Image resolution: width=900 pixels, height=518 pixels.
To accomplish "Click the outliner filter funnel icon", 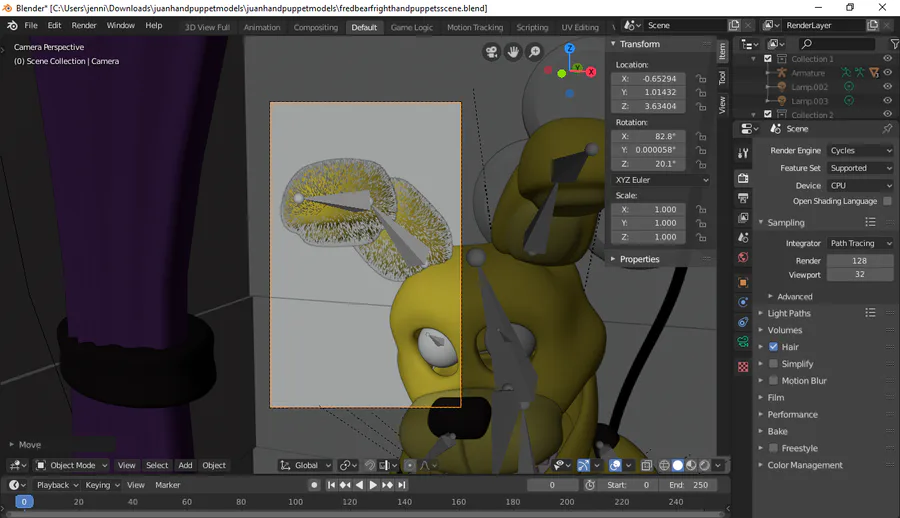I will coord(894,44).
